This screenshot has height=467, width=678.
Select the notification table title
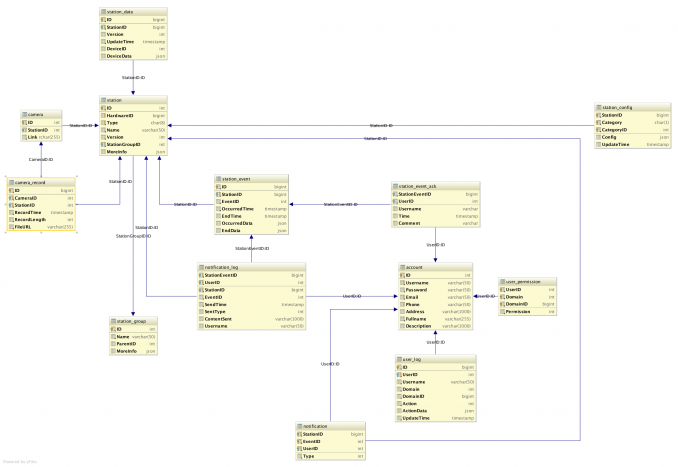point(315,426)
